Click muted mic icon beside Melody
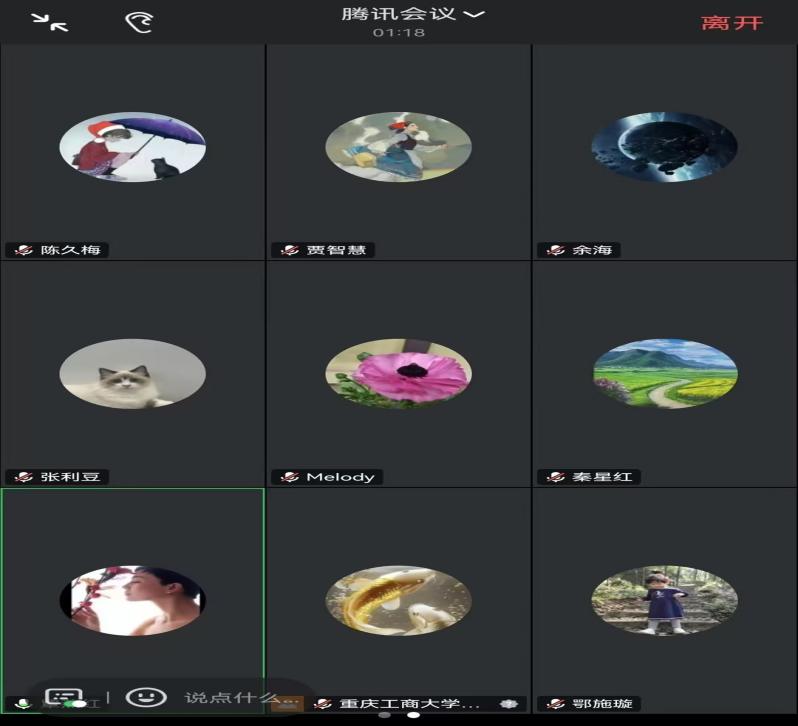This screenshot has height=726, width=798. coord(290,477)
